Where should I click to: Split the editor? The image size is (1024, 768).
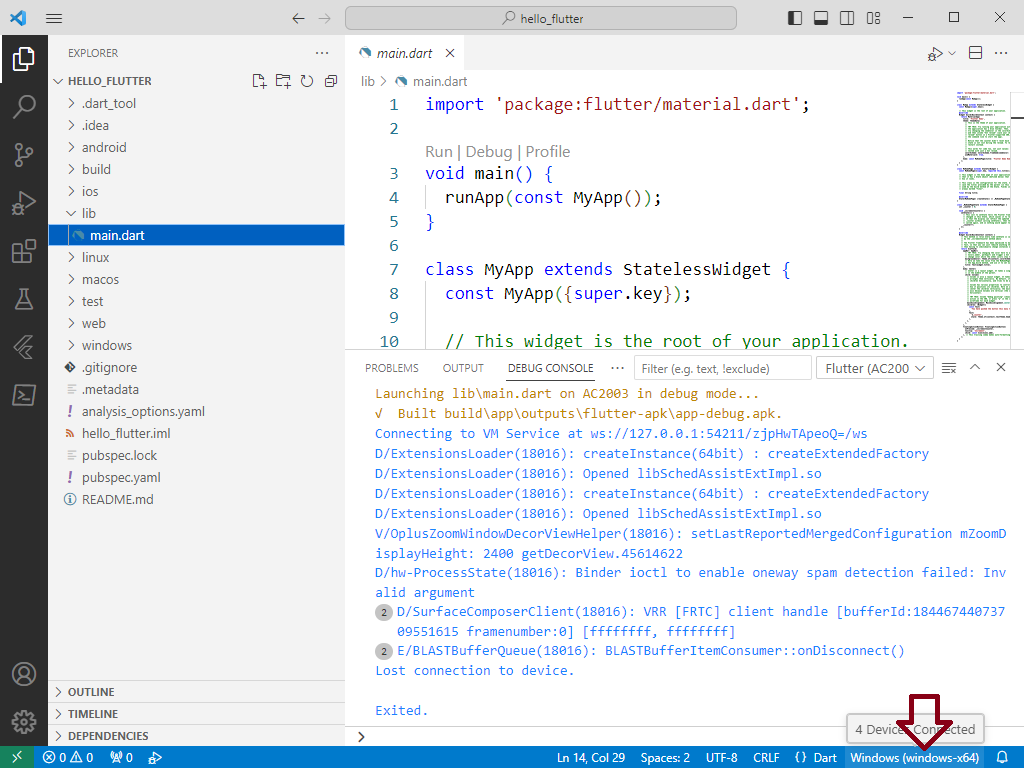click(x=976, y=53)
